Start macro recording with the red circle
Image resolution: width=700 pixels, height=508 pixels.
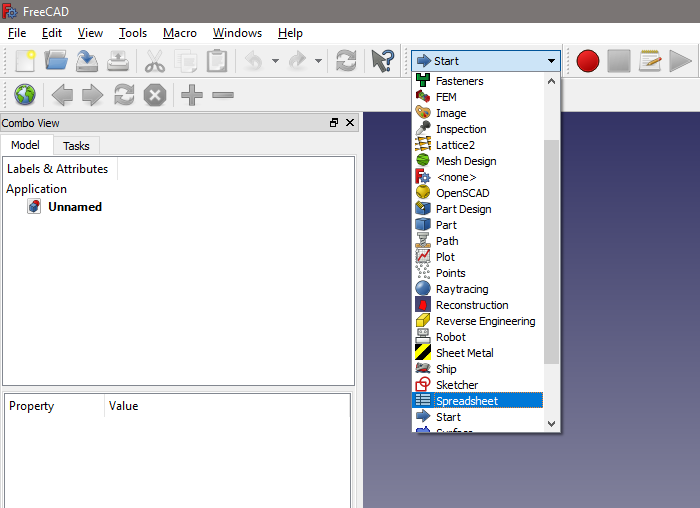[588, 61]
